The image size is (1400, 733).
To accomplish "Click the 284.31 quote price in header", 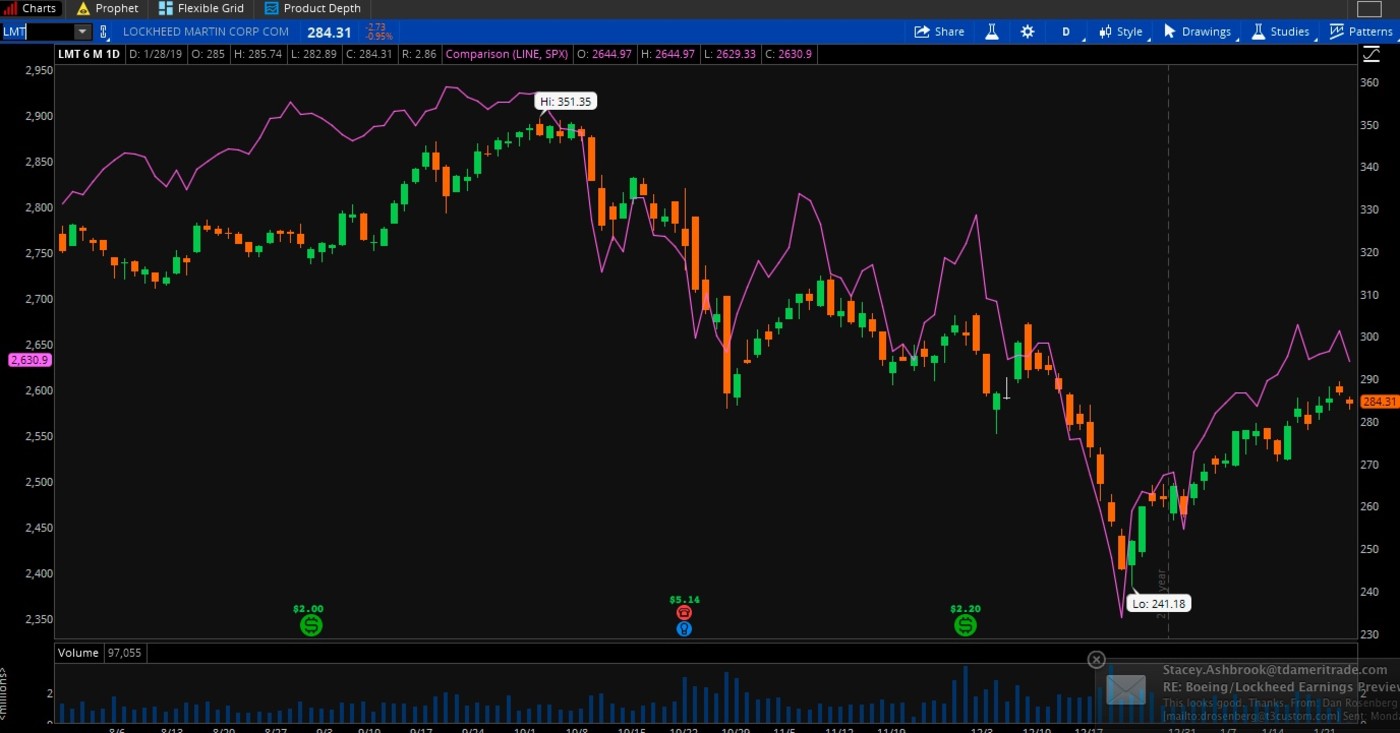I will pos(329,32).
